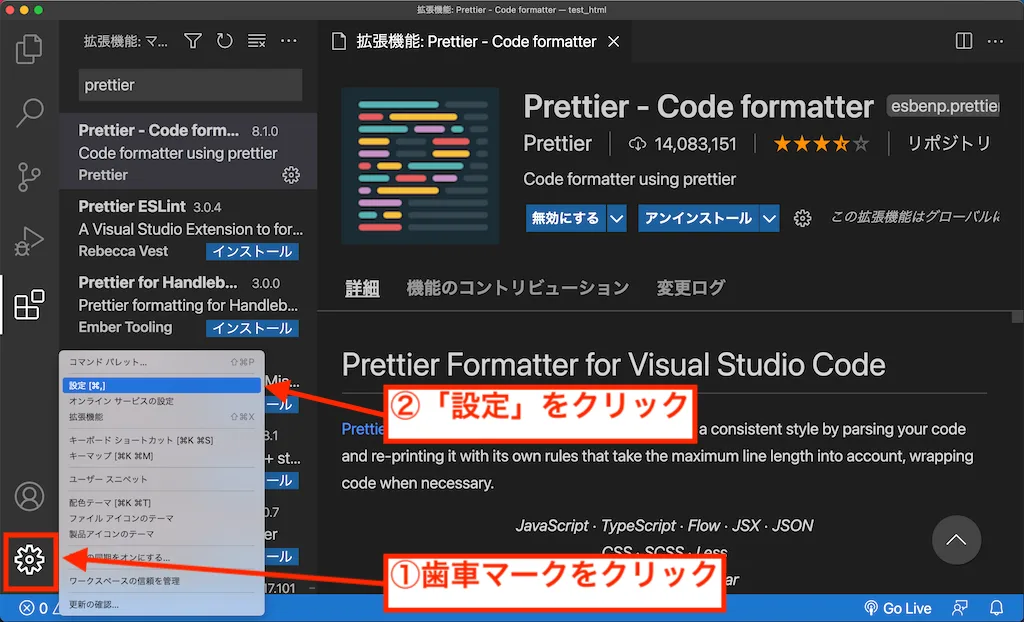Select the 拡張機能: Prettier editor tab
Viewport: 1024px width, 622px height.
click(x=475, y=42)
